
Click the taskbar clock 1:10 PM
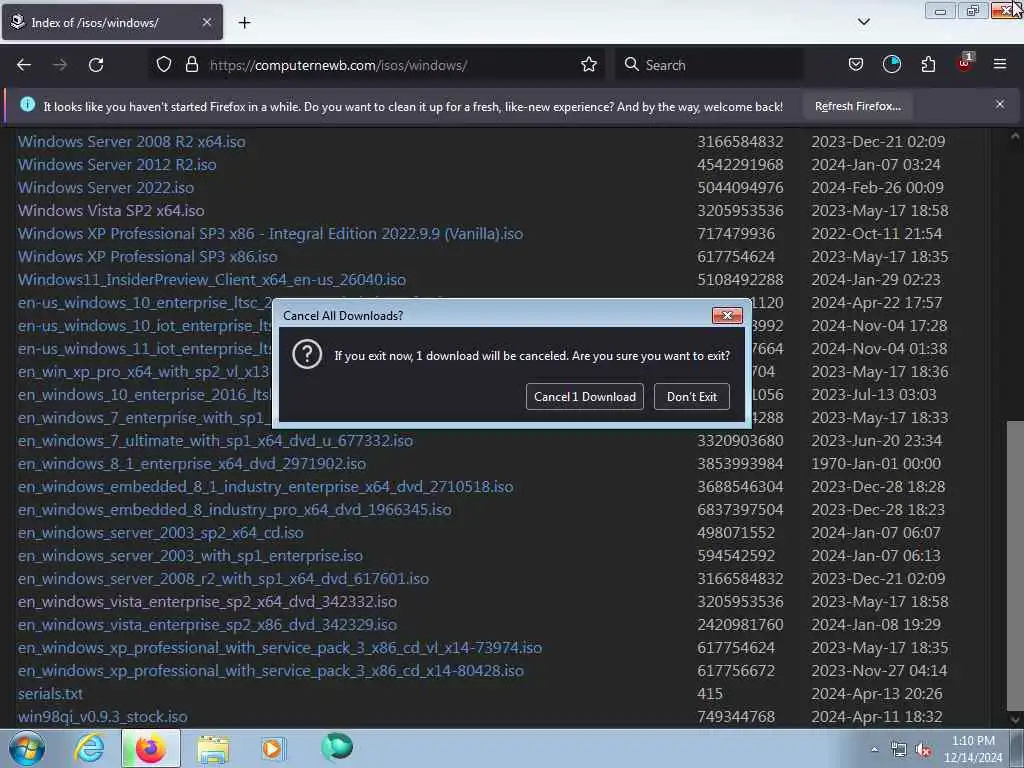click(x=973, y=749)
